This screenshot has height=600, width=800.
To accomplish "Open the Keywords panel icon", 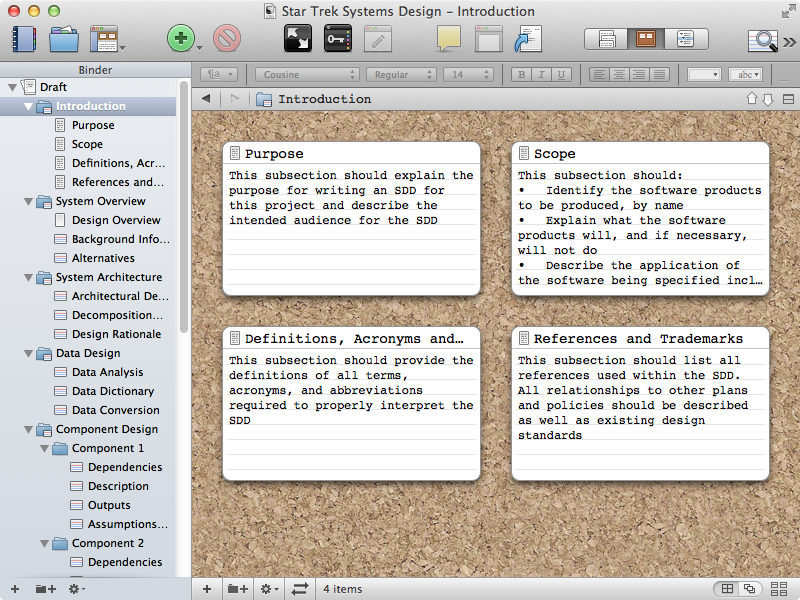I will (x=338, y=39).
